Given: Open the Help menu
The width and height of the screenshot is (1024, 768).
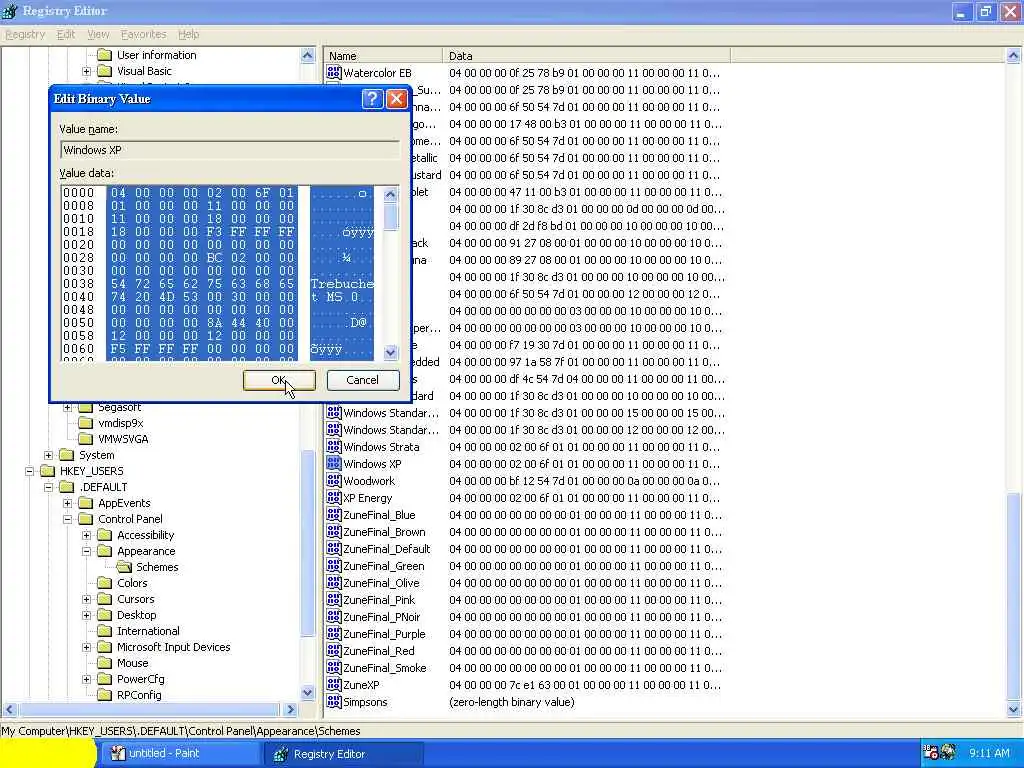Looking at the screenshot, I should (189, 34).
